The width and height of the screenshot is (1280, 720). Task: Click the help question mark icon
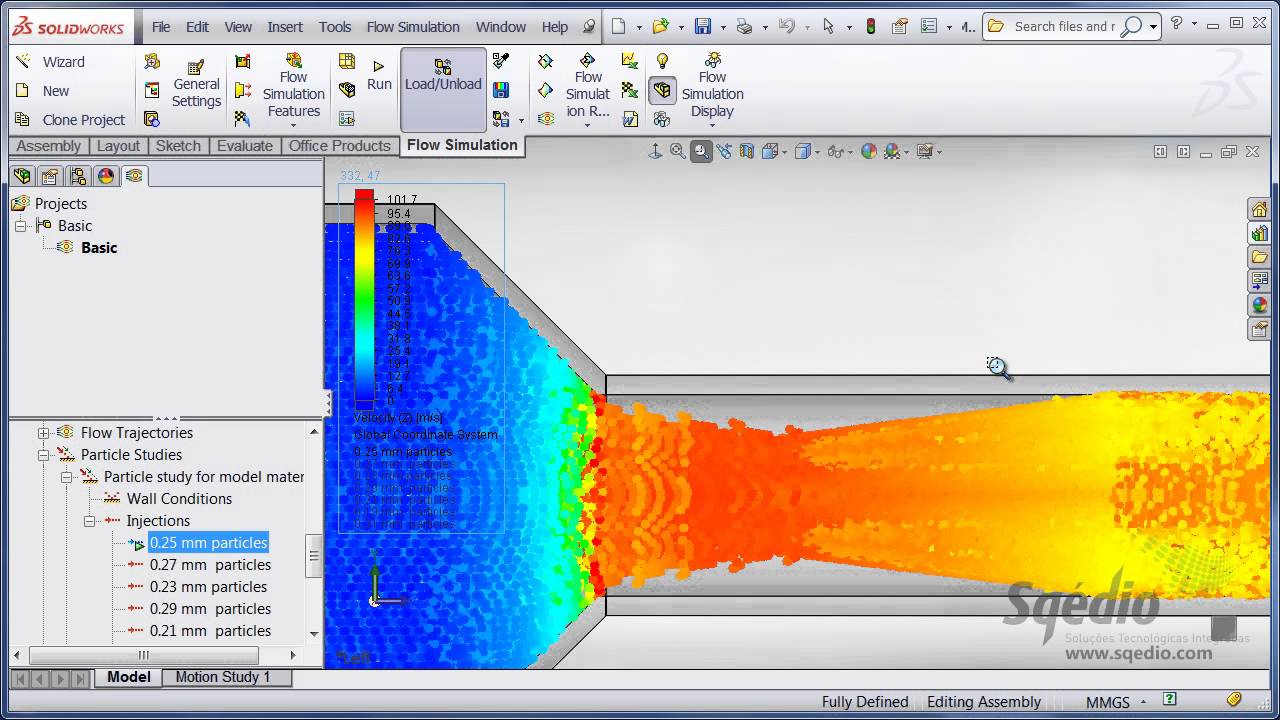[x=1176, y=23]
